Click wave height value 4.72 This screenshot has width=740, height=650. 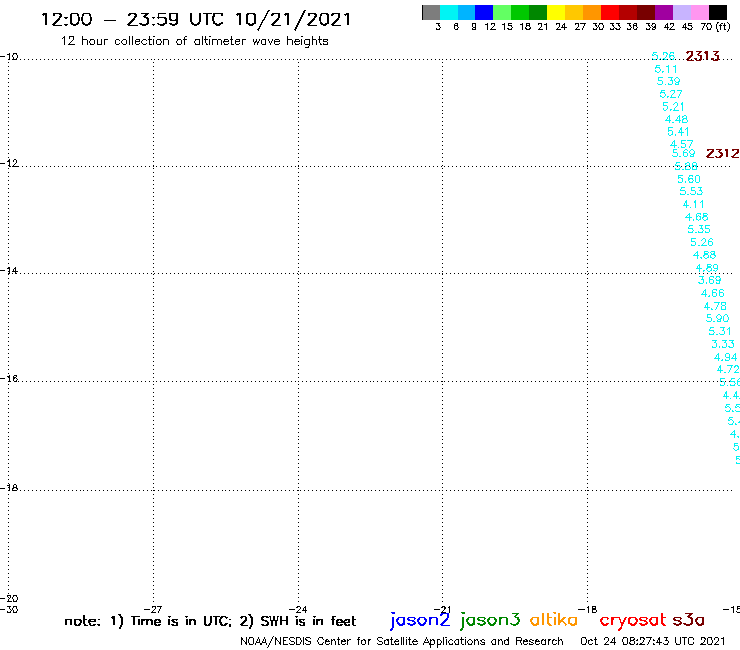click(x=728, y=370)
